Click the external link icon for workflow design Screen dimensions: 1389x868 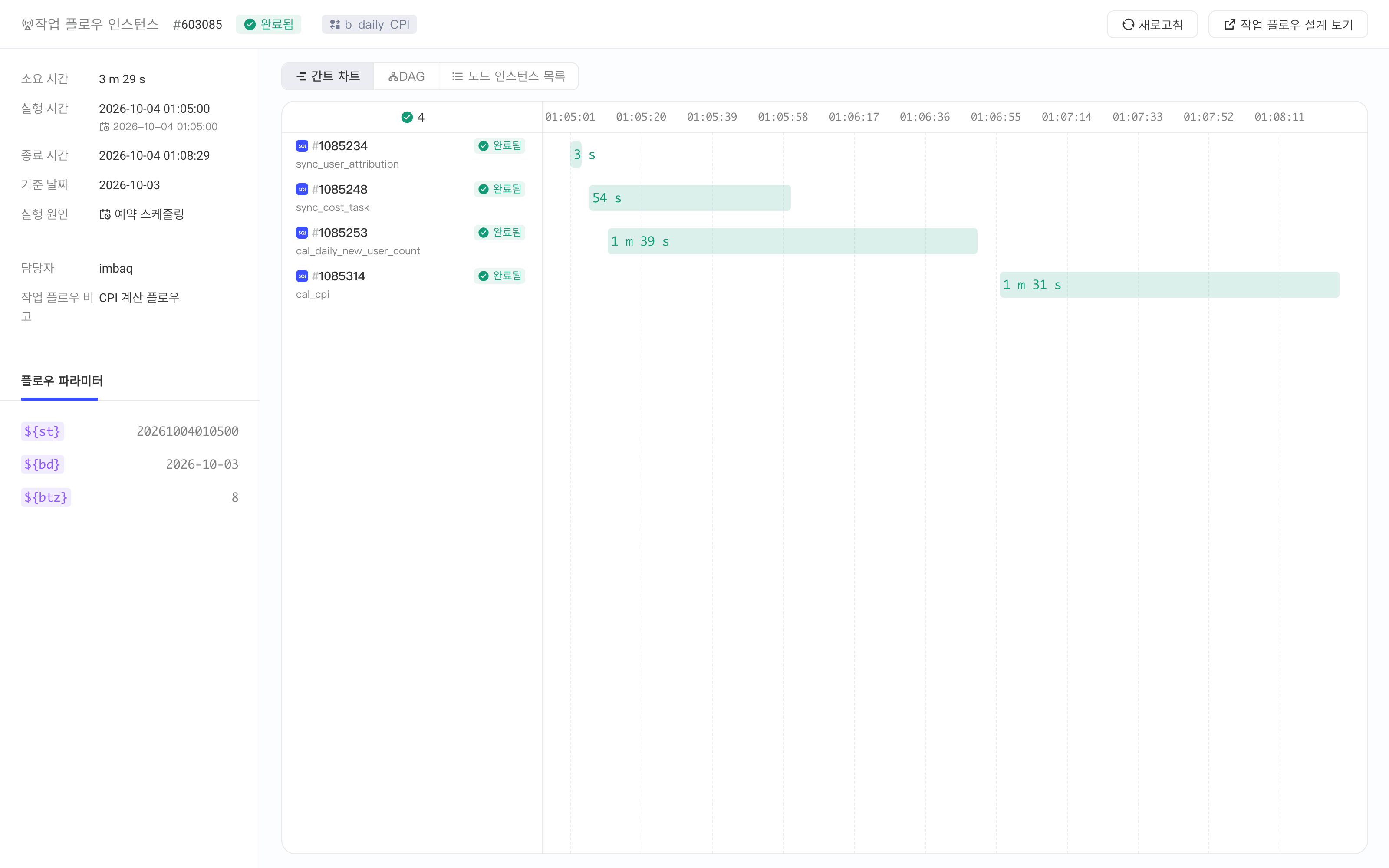[x=1229, y=24]
